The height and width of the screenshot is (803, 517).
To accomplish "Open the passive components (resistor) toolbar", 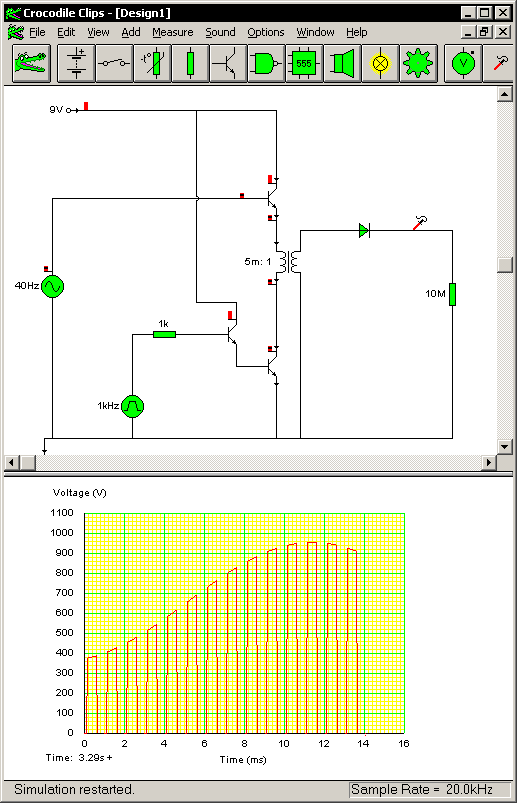I will 190,64.
